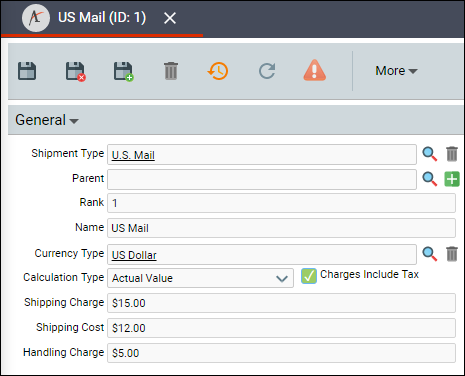
Task: Click the Aptify logo icon in tab
Action: [x=36, y=18]
